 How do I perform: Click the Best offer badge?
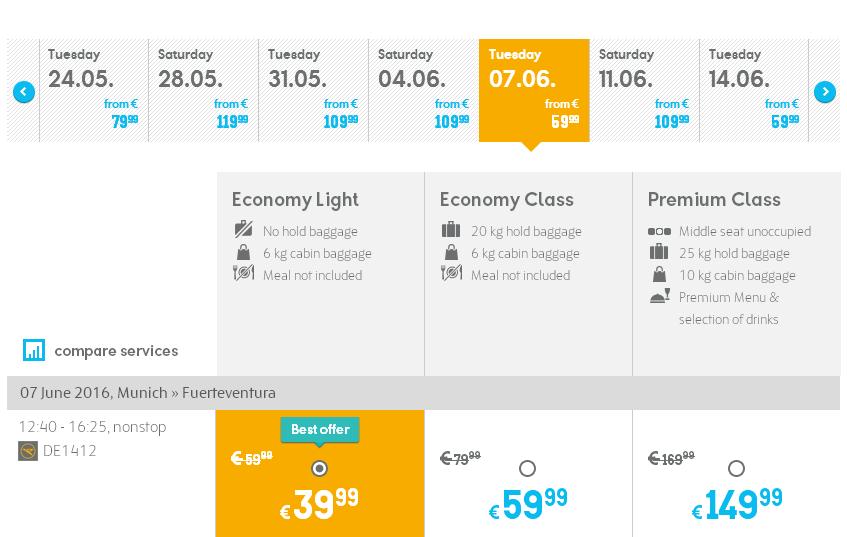coord(320,429)
